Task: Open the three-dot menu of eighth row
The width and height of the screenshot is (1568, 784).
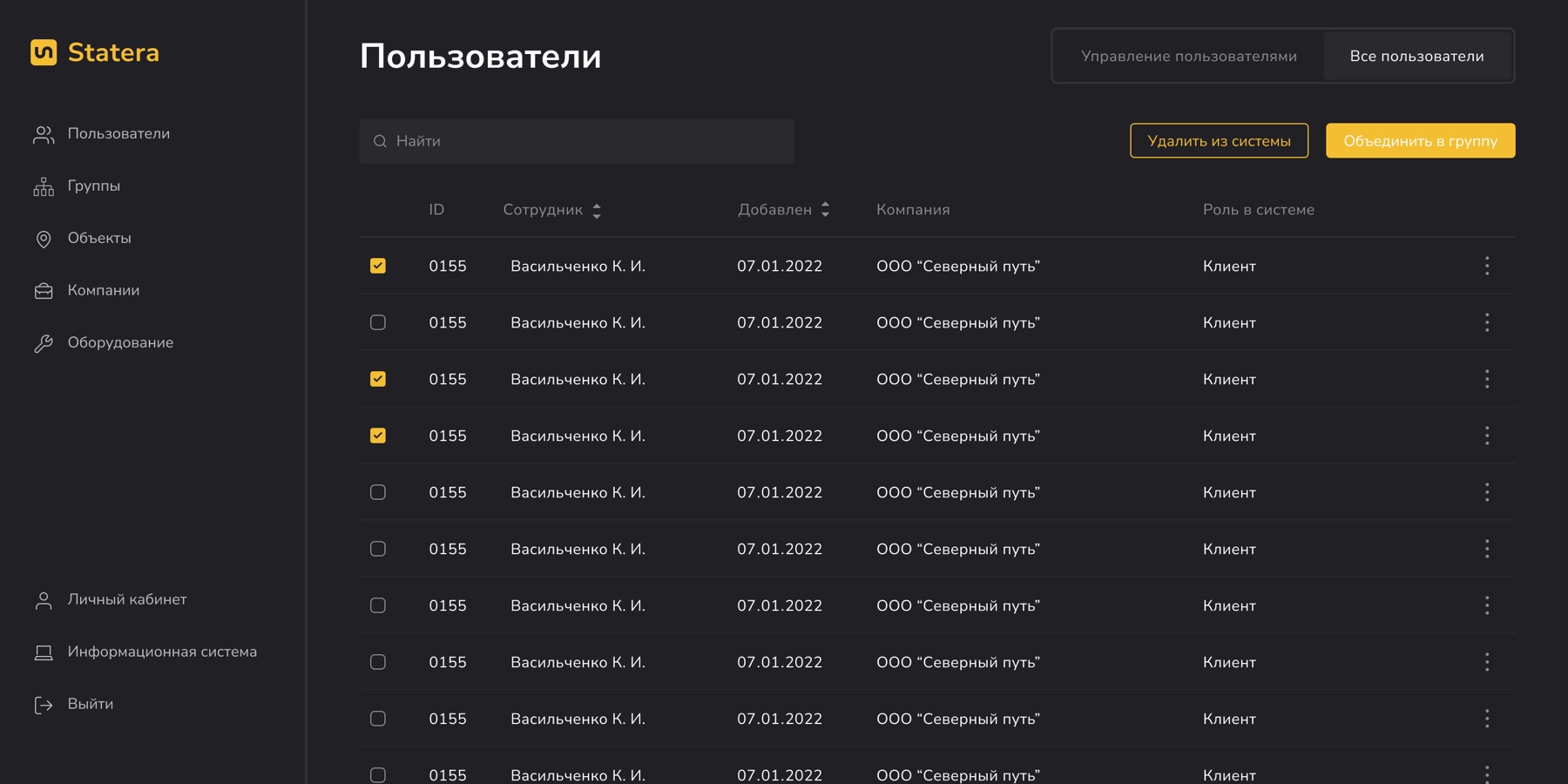Action: (1487, 662)
